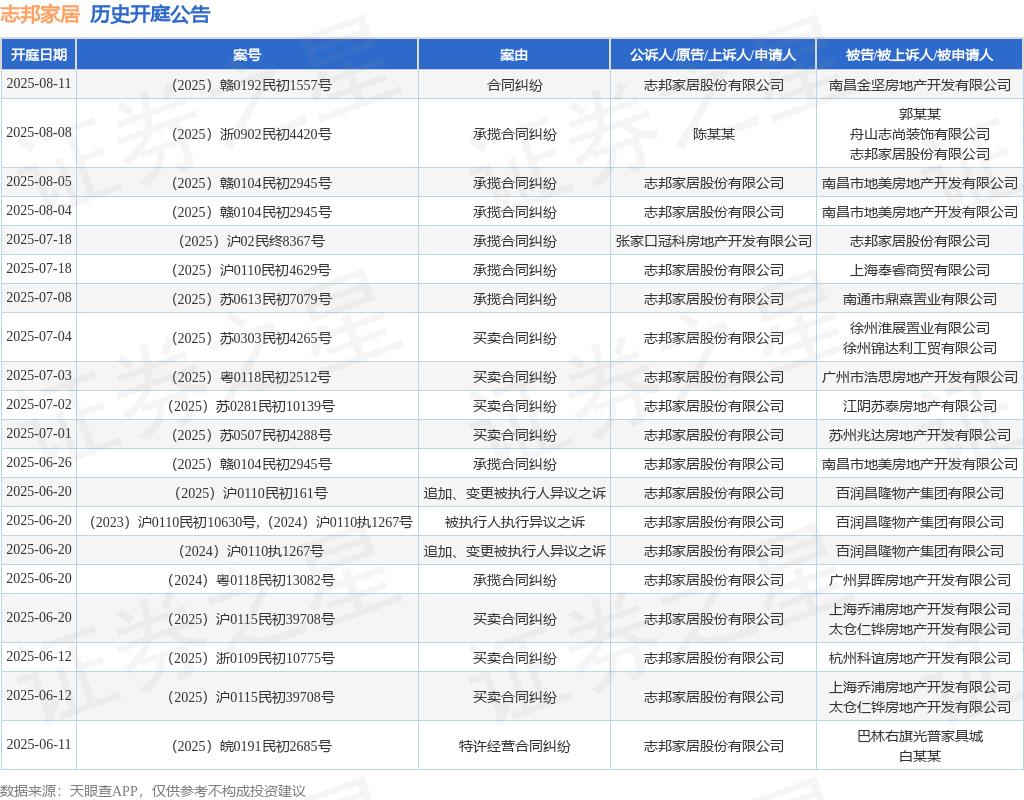Click 广州昇晖房地产开发有限公司 defendant cell
The image size is (1024, 800).
coord(920,580)
